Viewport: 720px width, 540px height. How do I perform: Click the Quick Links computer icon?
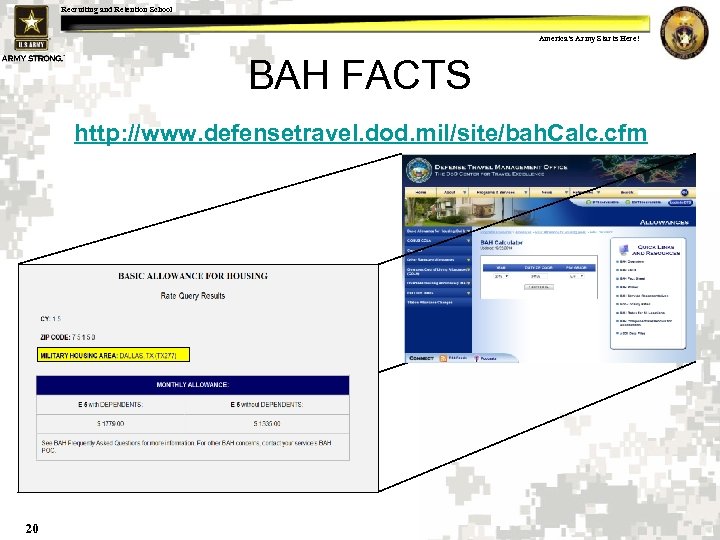[x=623, y=250]
